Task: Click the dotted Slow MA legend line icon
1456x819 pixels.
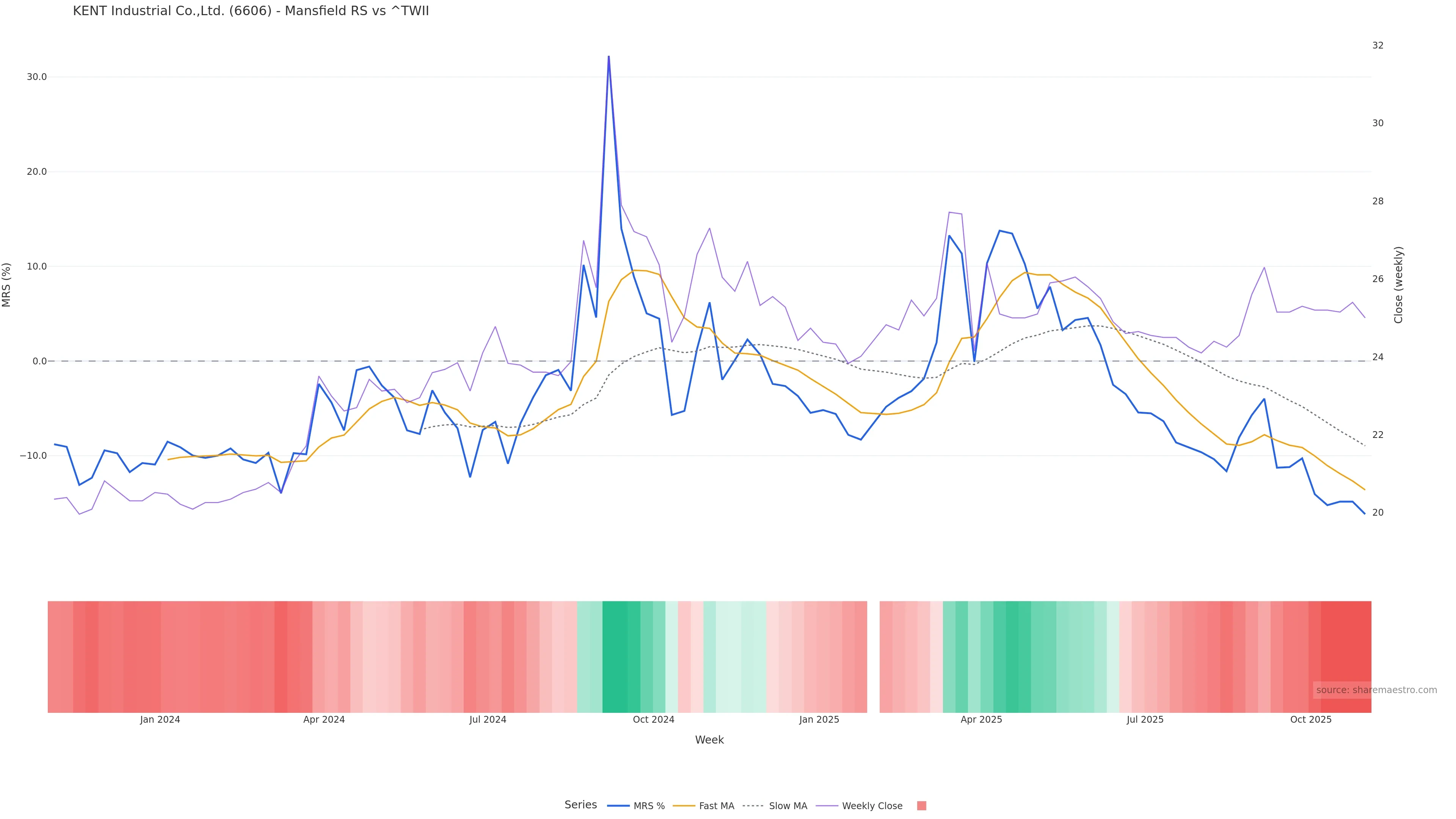Action: 753,806
